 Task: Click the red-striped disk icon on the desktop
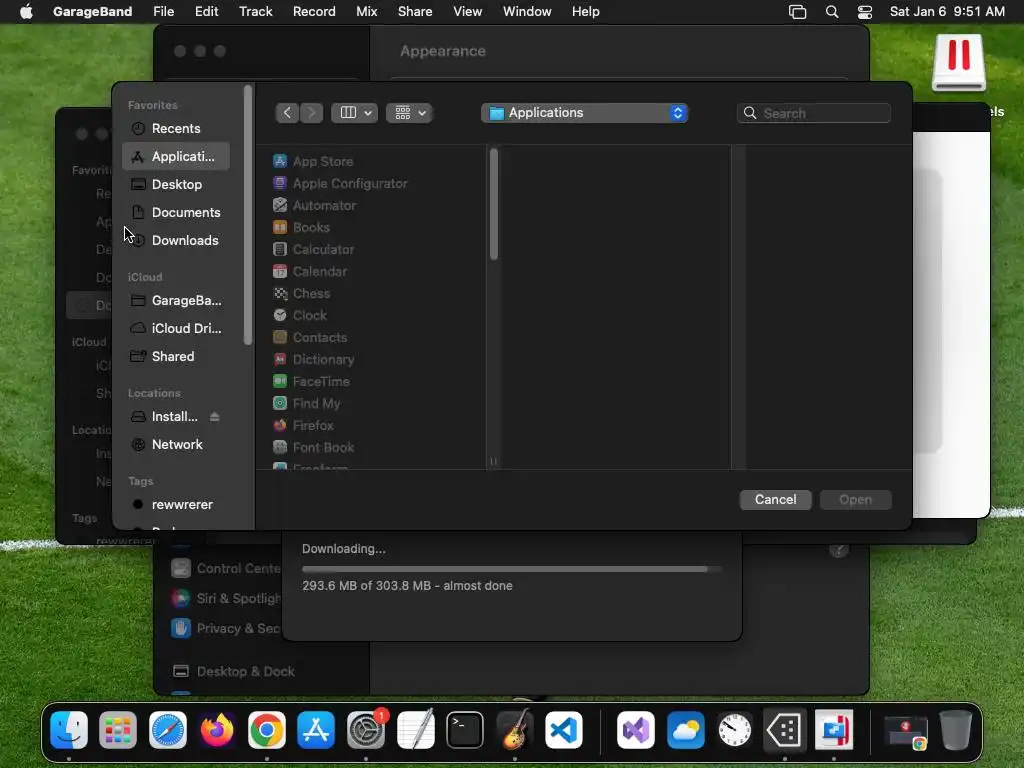tap(958, 63)
